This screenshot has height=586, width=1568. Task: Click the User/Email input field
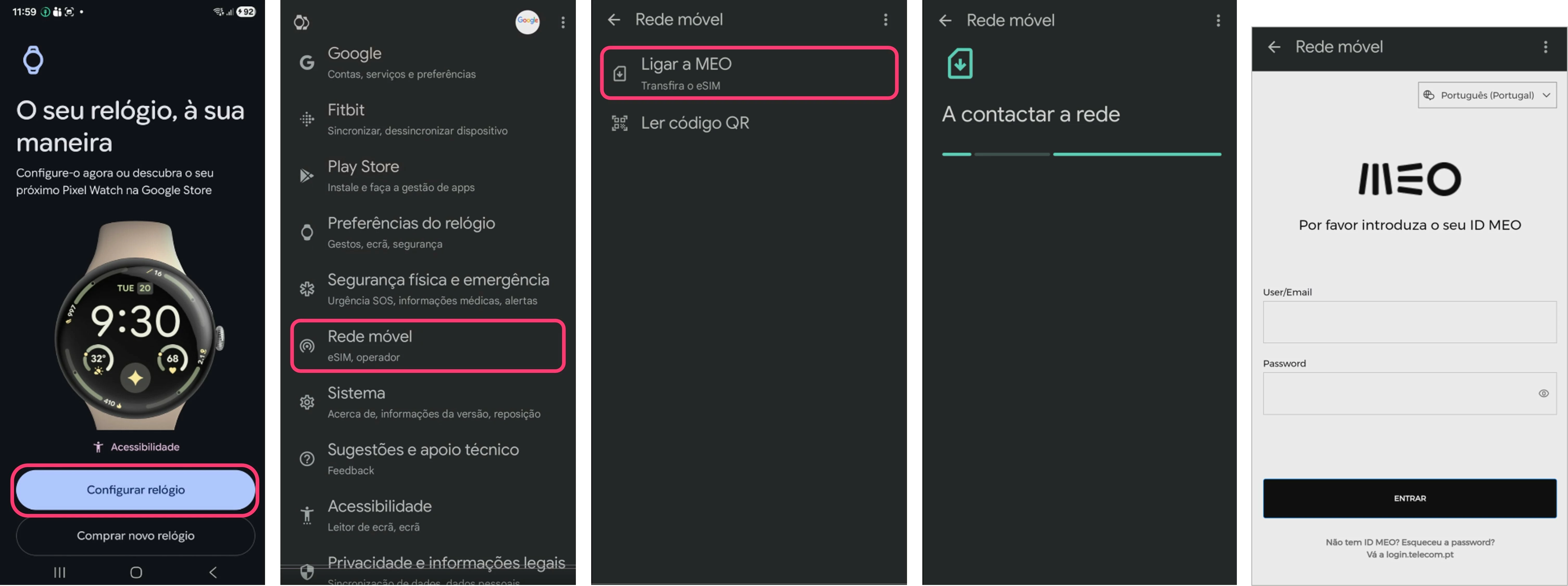coord(1409,322)
